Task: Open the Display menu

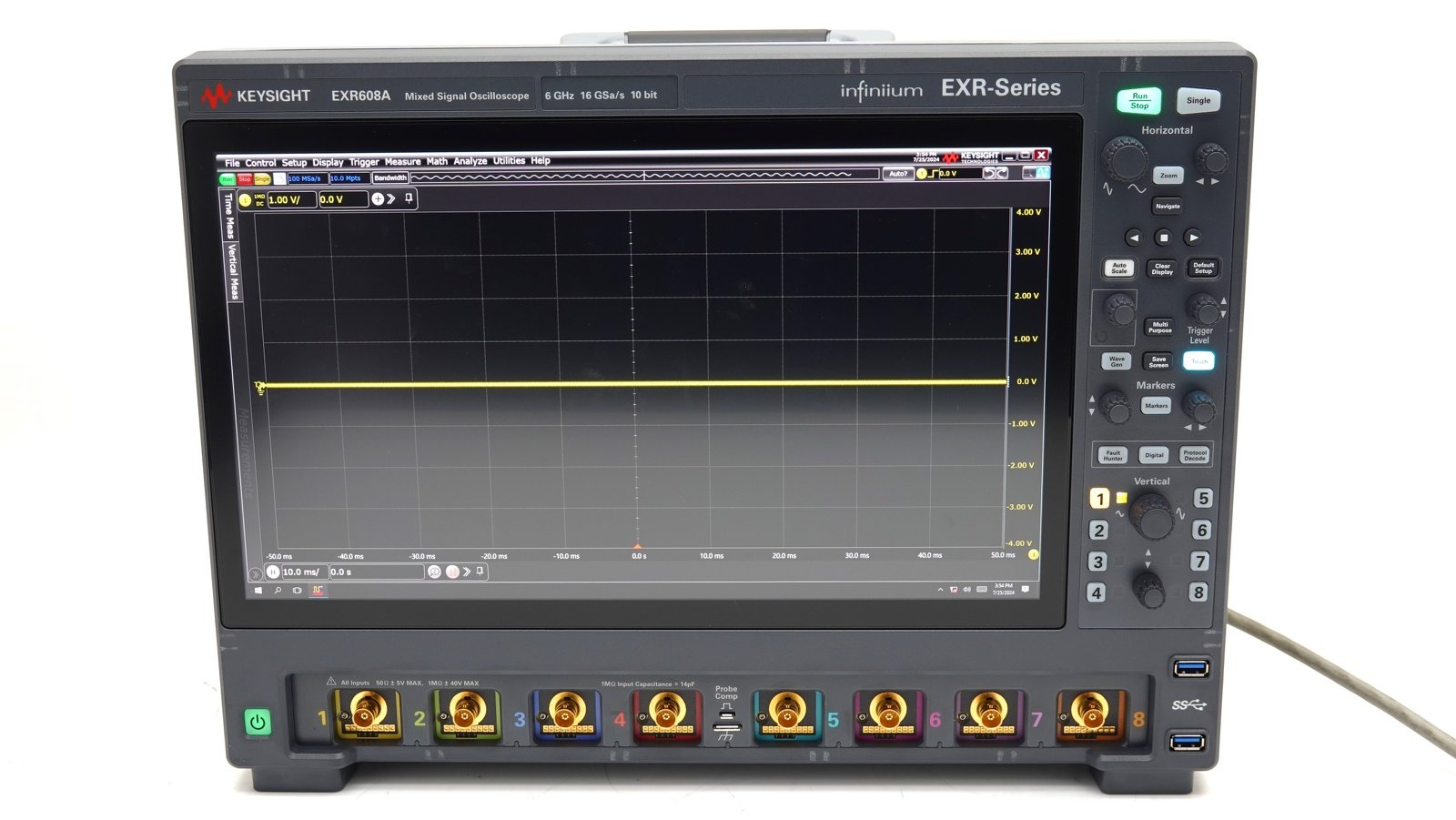Action: (328, 163)
